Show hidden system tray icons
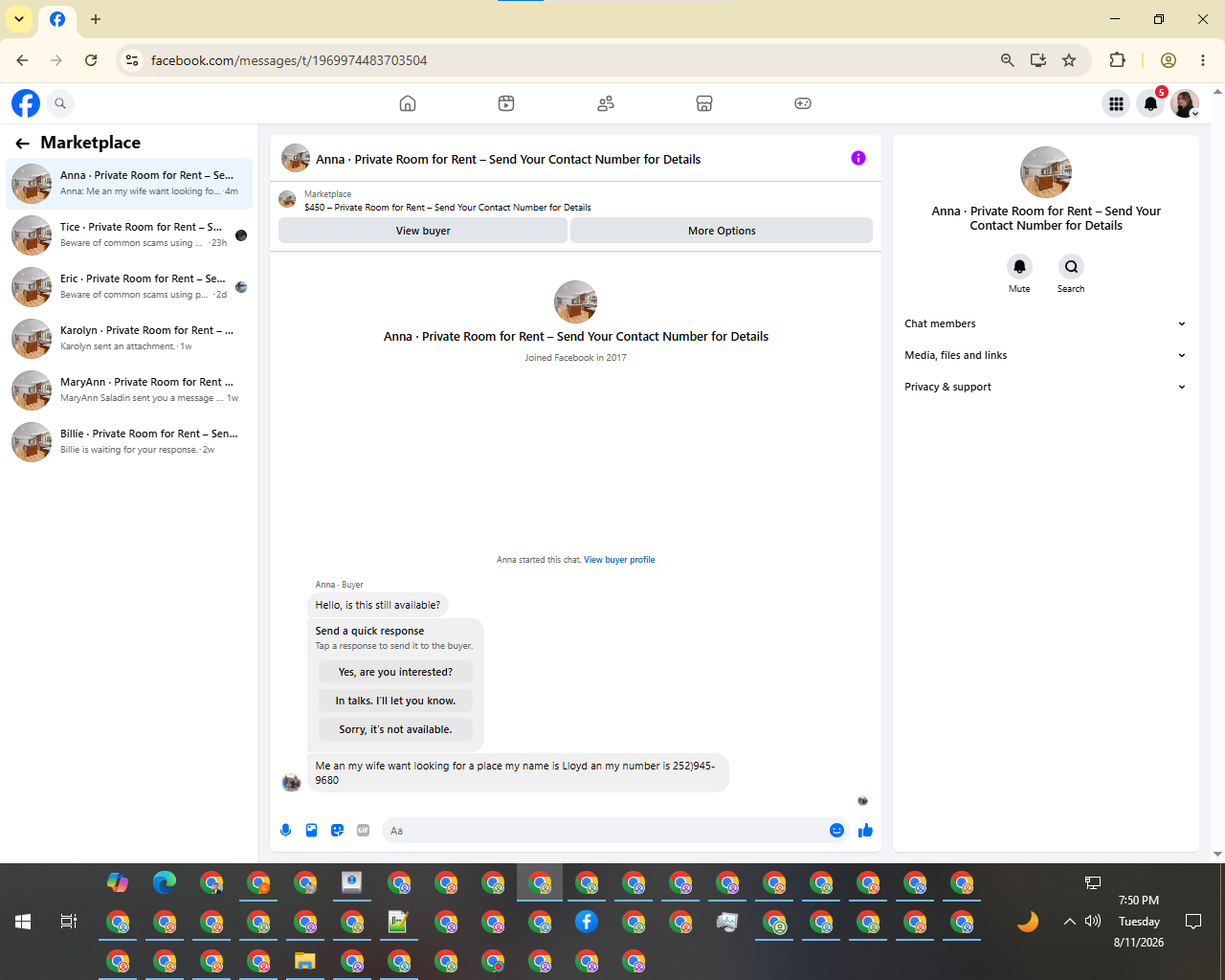 pos(1069,922)
